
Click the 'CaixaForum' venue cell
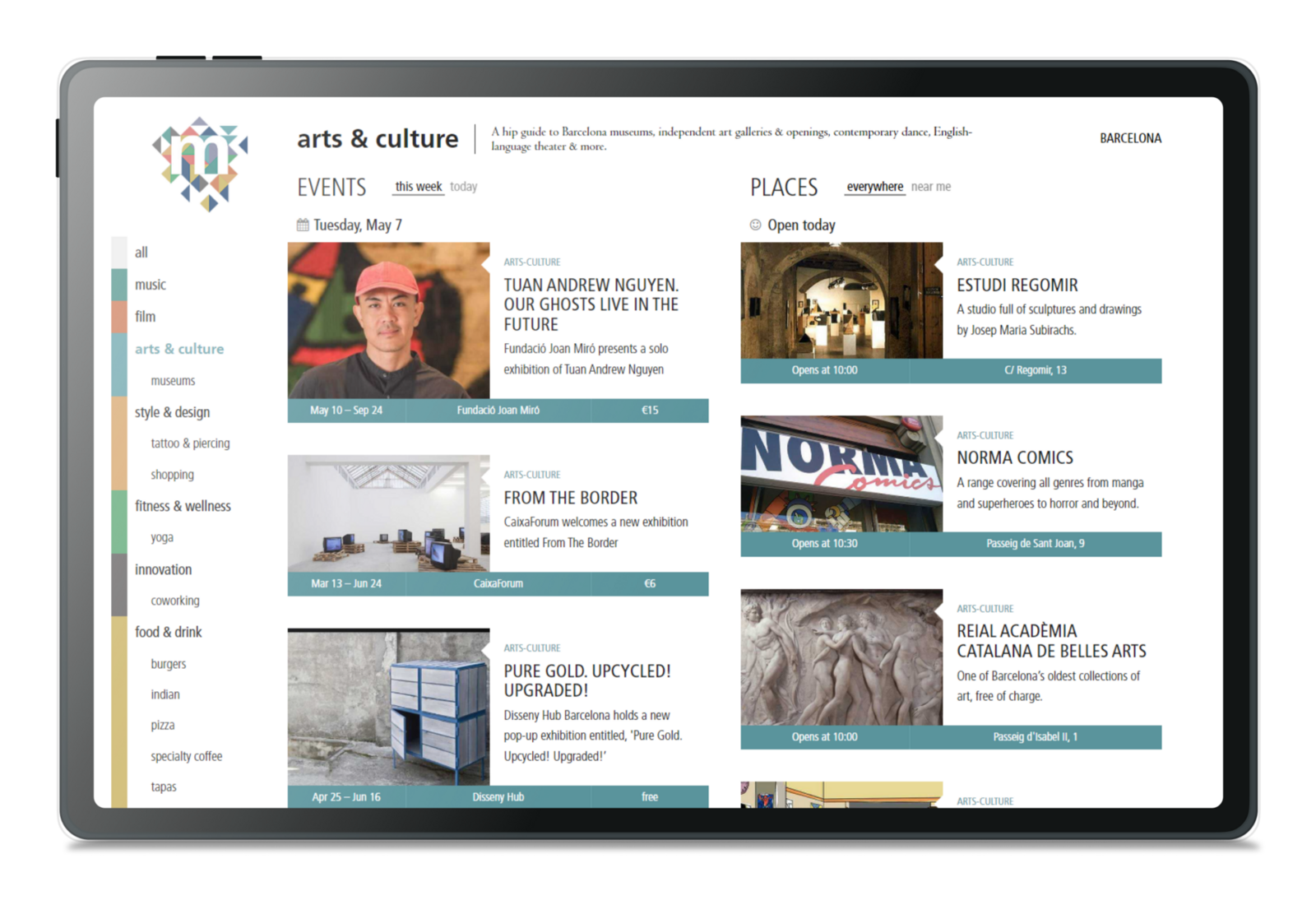click(498, 583)
